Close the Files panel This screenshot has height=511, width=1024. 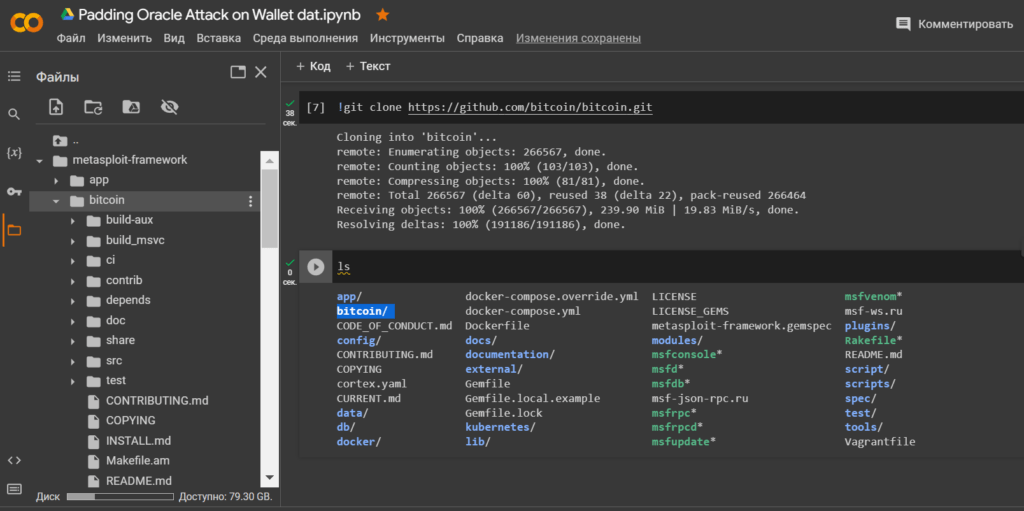(x=261, y=73)
